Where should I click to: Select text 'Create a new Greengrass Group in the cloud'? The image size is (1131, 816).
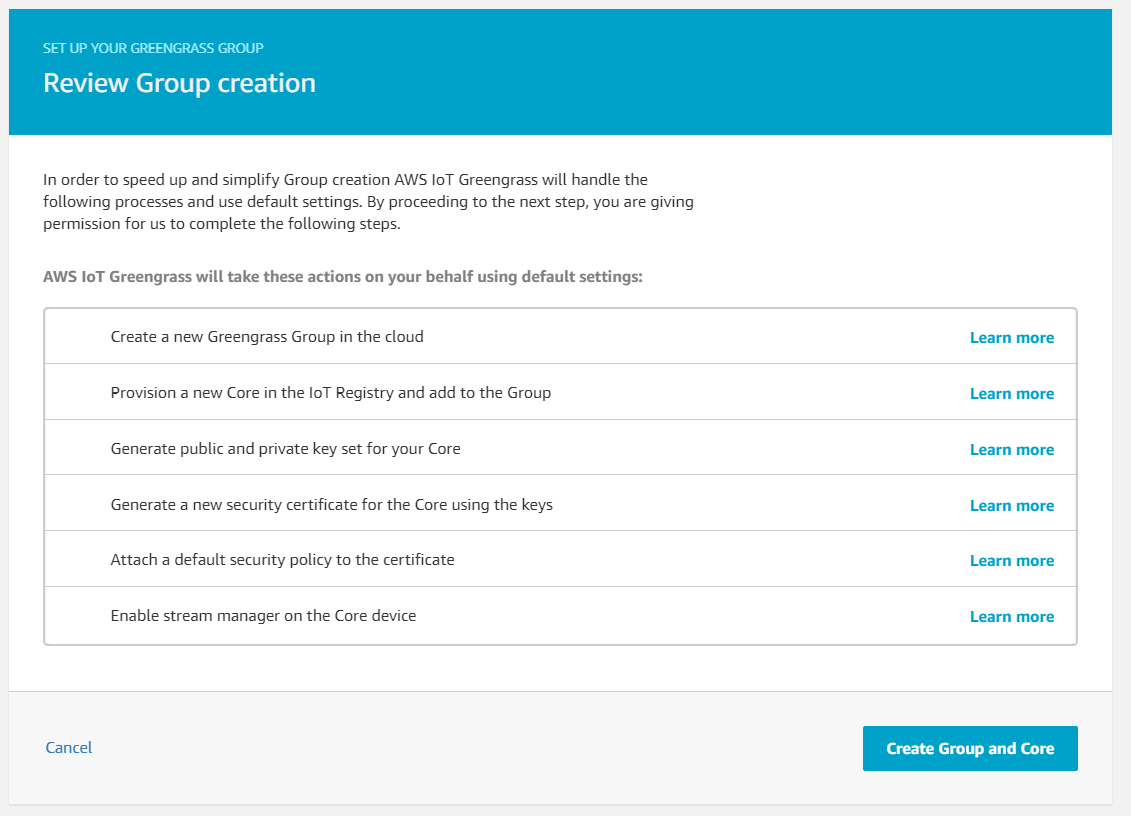point(267,337)
